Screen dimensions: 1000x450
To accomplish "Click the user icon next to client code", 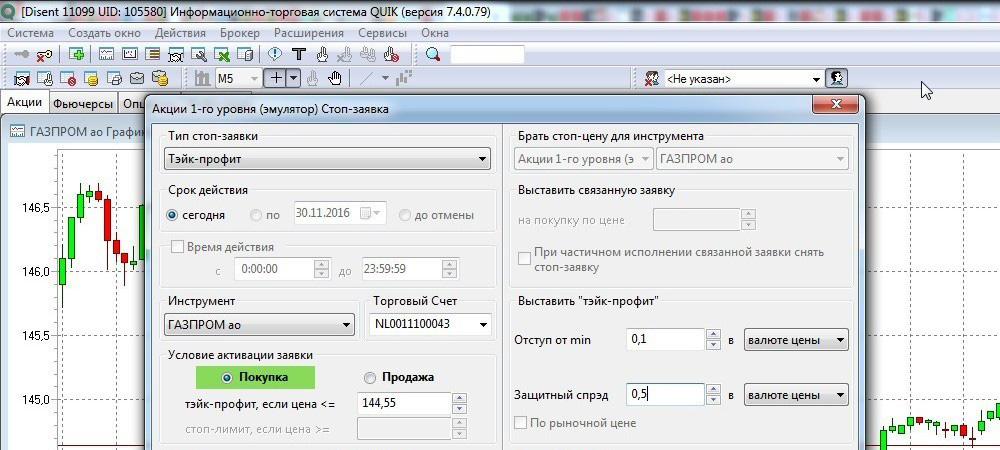I will (x=836, y=78).
